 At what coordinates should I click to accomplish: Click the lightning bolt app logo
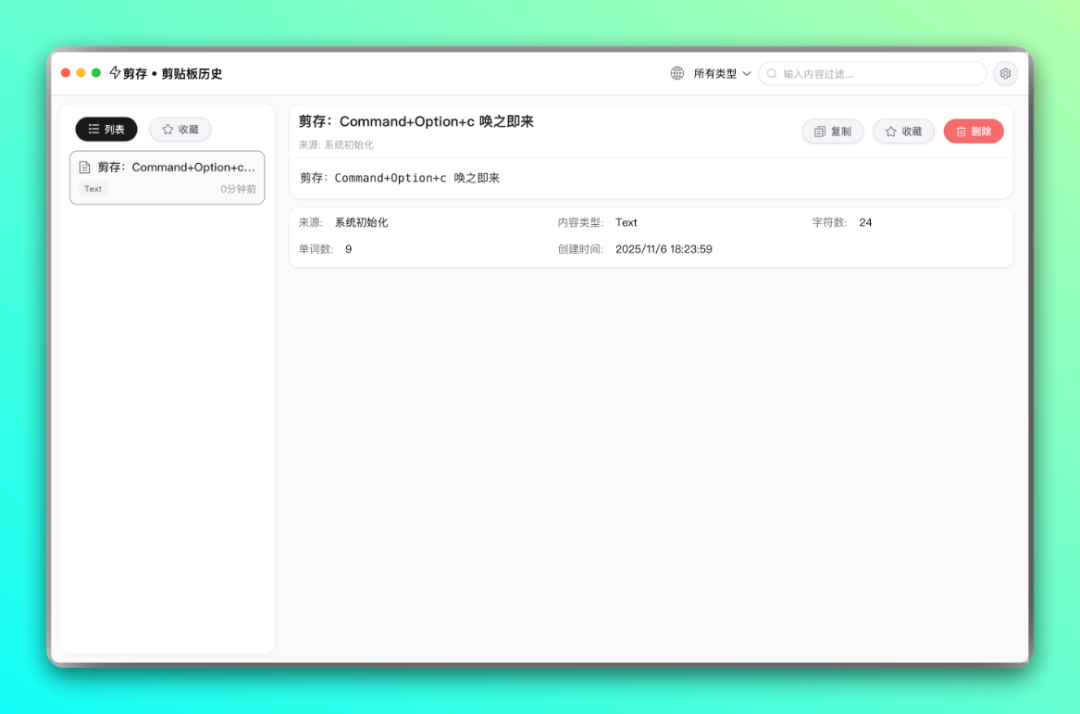click(115, 73)
